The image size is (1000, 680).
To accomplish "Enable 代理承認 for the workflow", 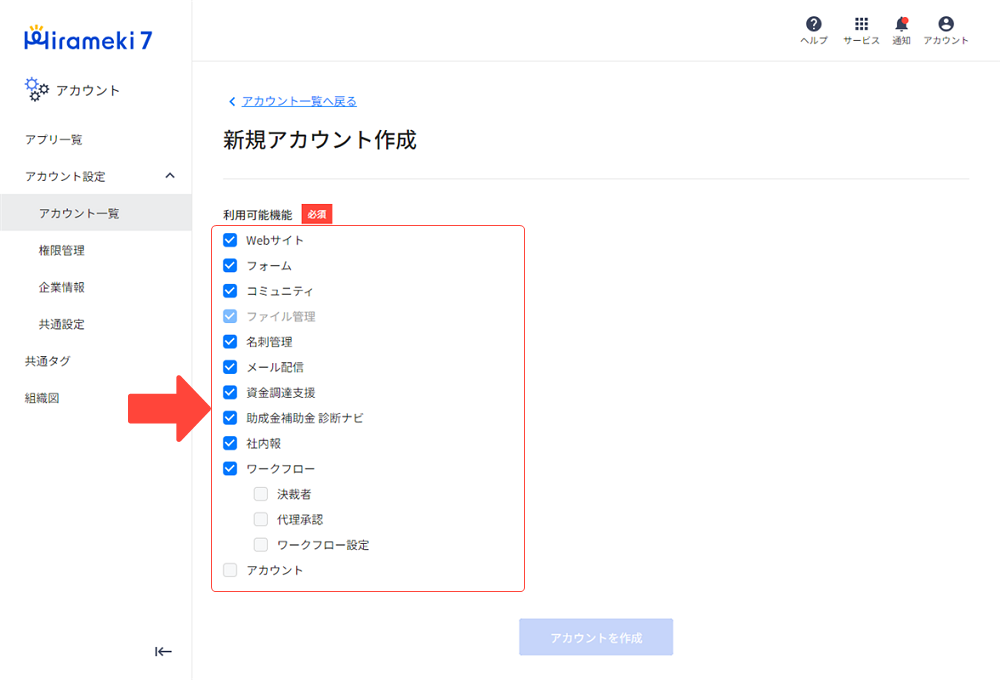I will tap(260, 519).
